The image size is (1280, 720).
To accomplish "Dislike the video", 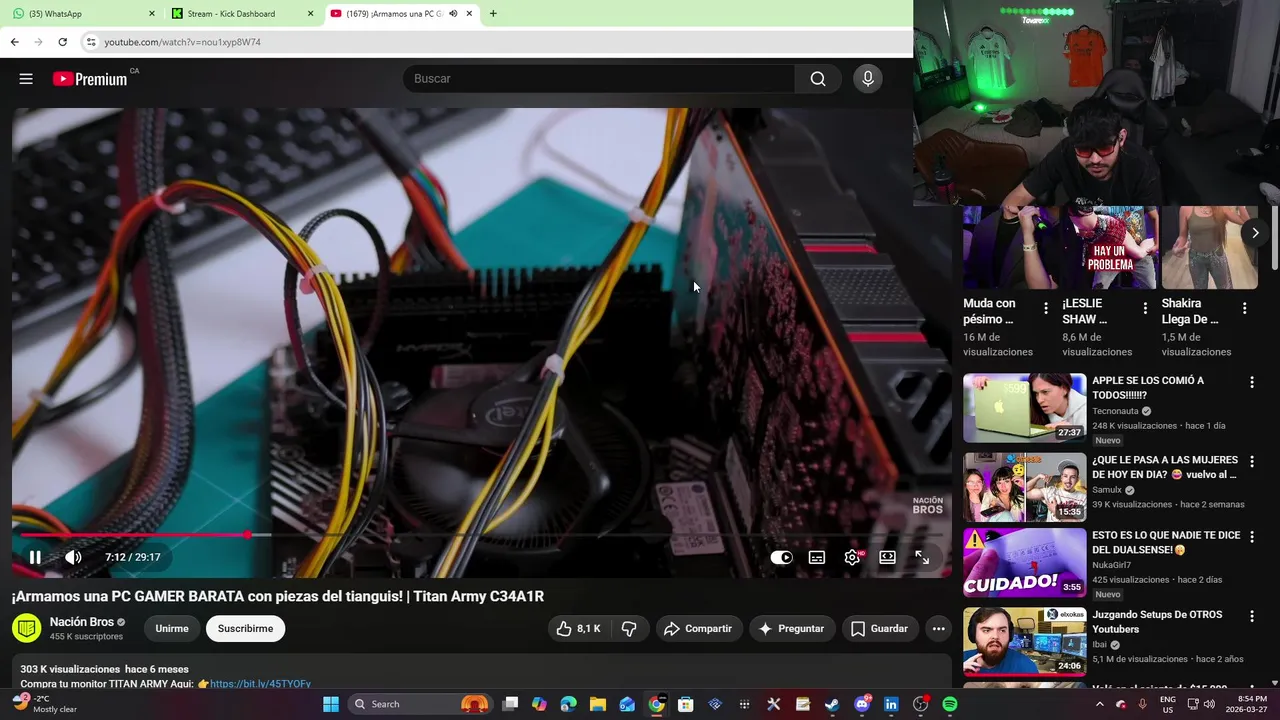I will click(629, 629).
